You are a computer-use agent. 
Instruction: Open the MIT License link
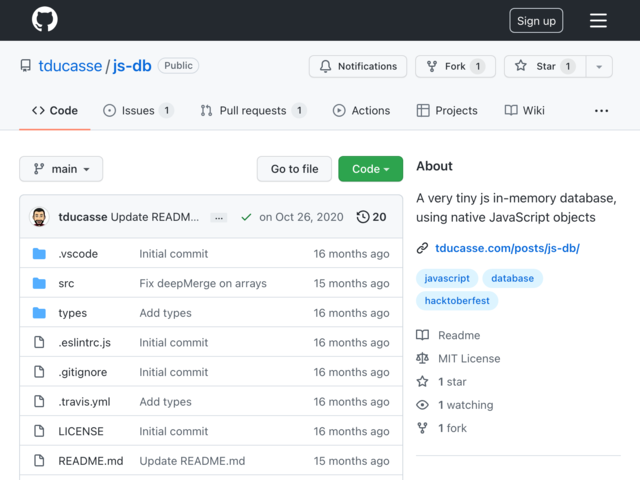coord(469,358)
